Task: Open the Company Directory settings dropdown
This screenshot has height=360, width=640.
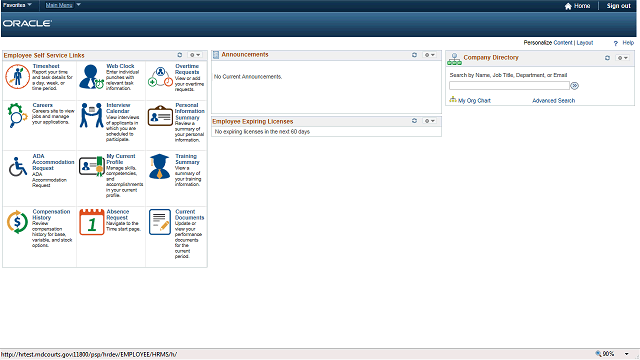Action: pos(622,58)
